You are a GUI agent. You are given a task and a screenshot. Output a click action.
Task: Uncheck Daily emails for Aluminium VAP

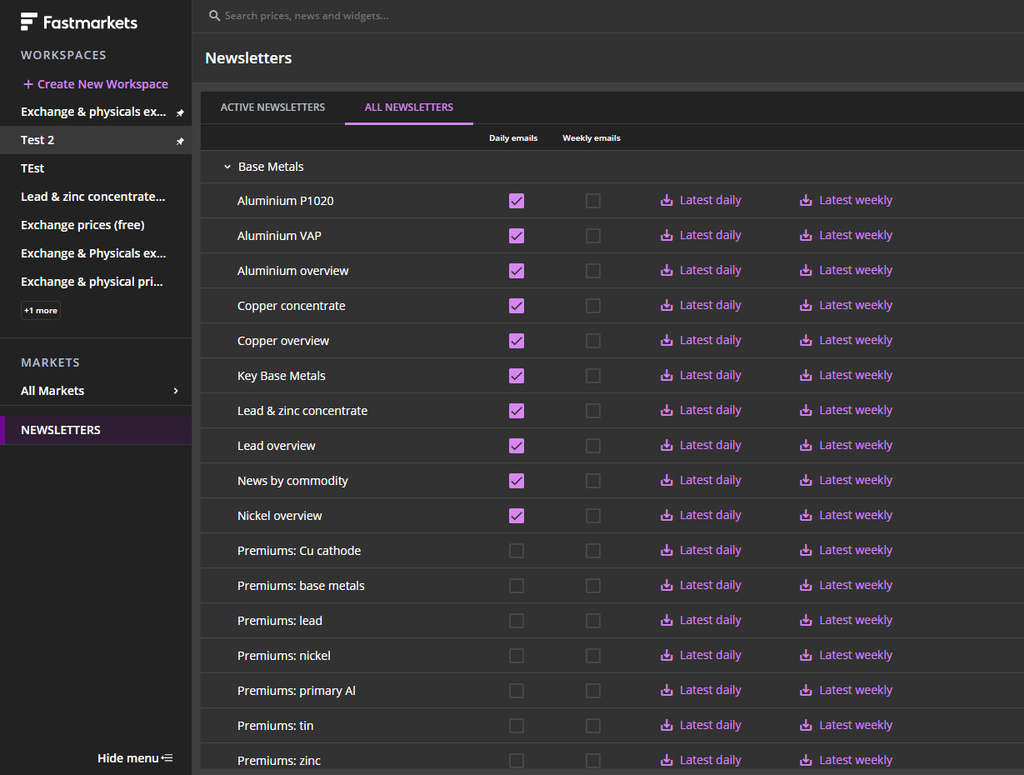[x=516, y=236]
